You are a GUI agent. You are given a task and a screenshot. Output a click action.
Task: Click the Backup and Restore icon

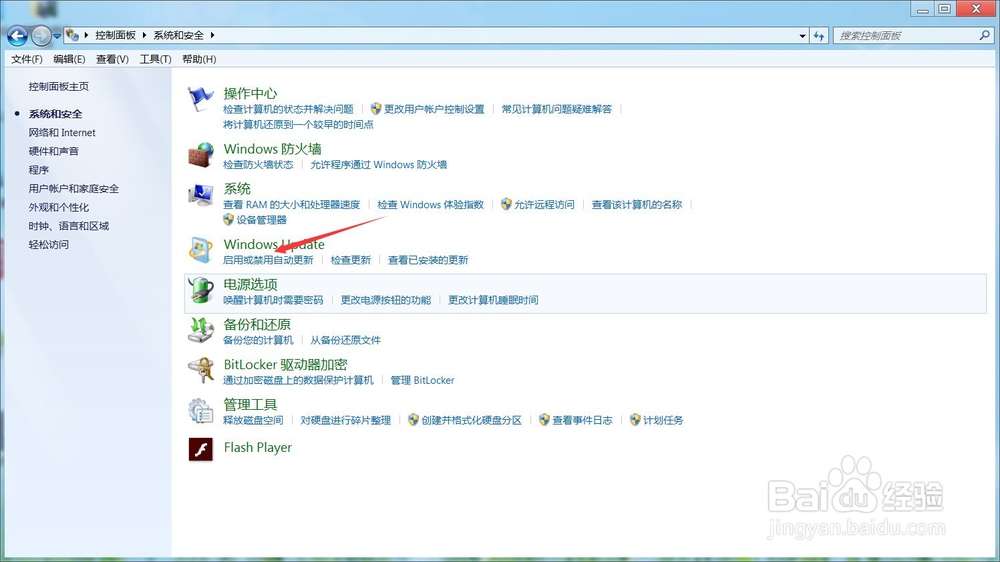point(201,330)
